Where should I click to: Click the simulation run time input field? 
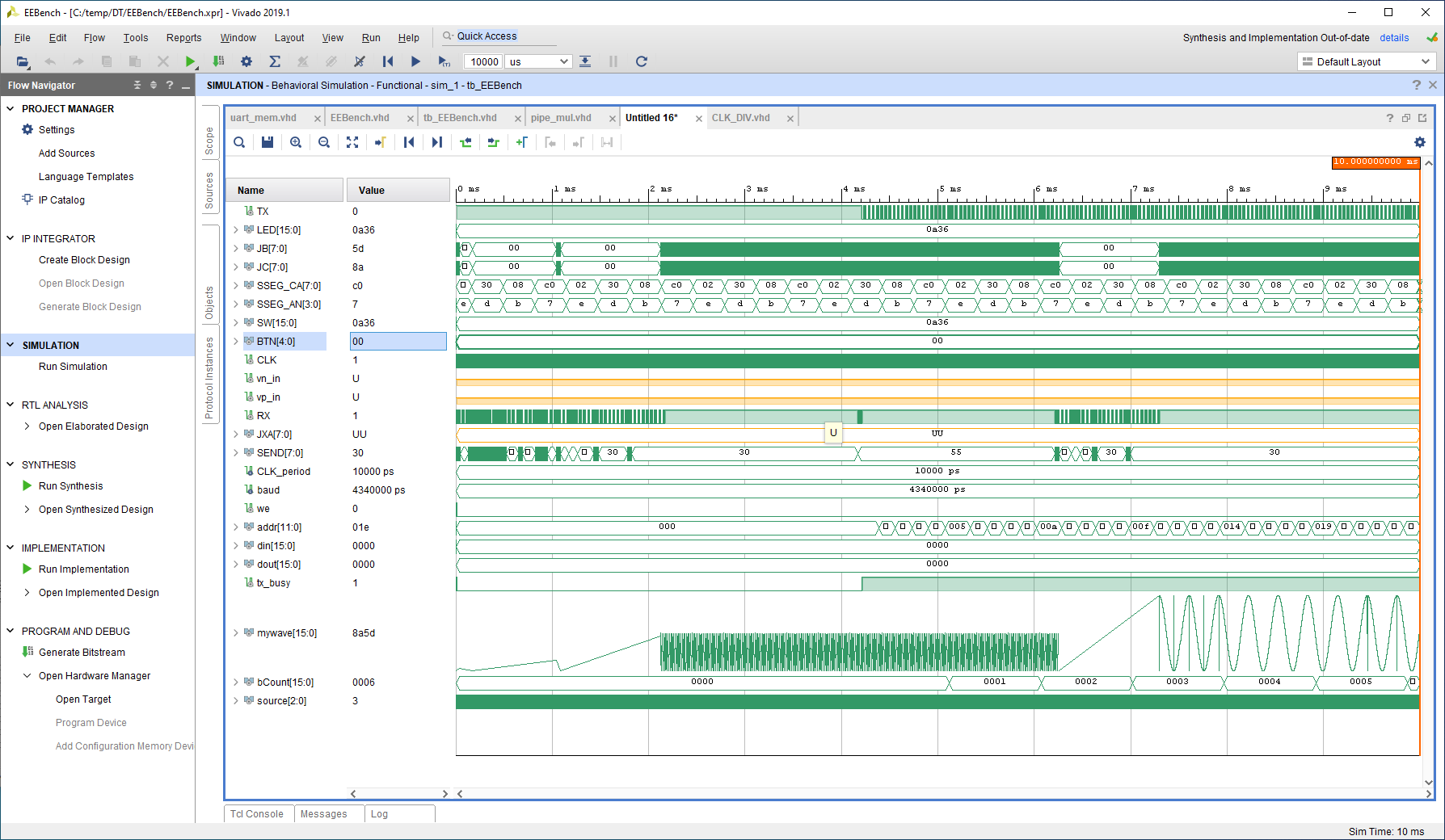coord(483,61)
